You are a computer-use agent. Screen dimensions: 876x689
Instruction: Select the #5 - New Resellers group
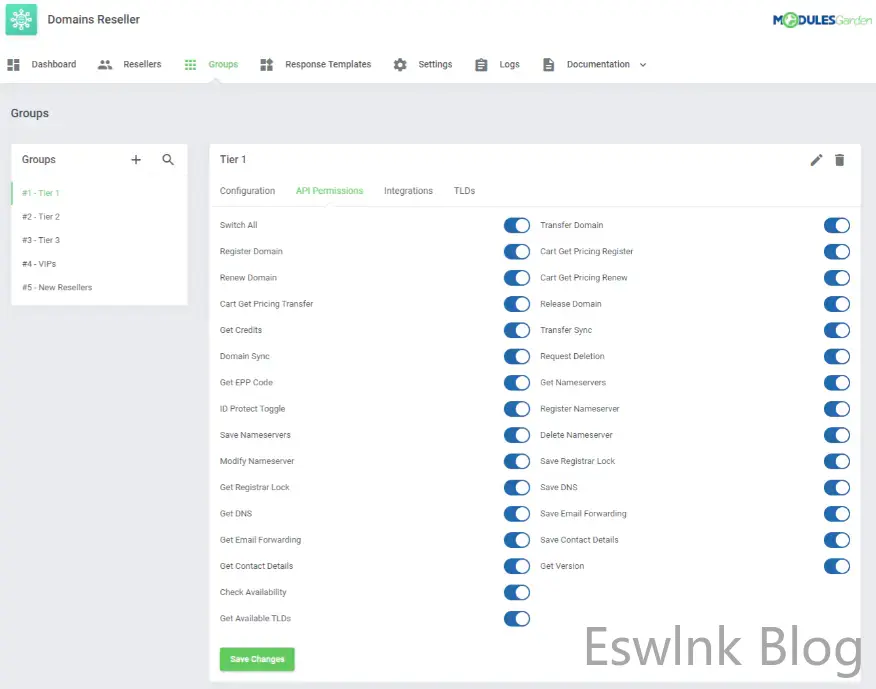click(x=57, y=288)
